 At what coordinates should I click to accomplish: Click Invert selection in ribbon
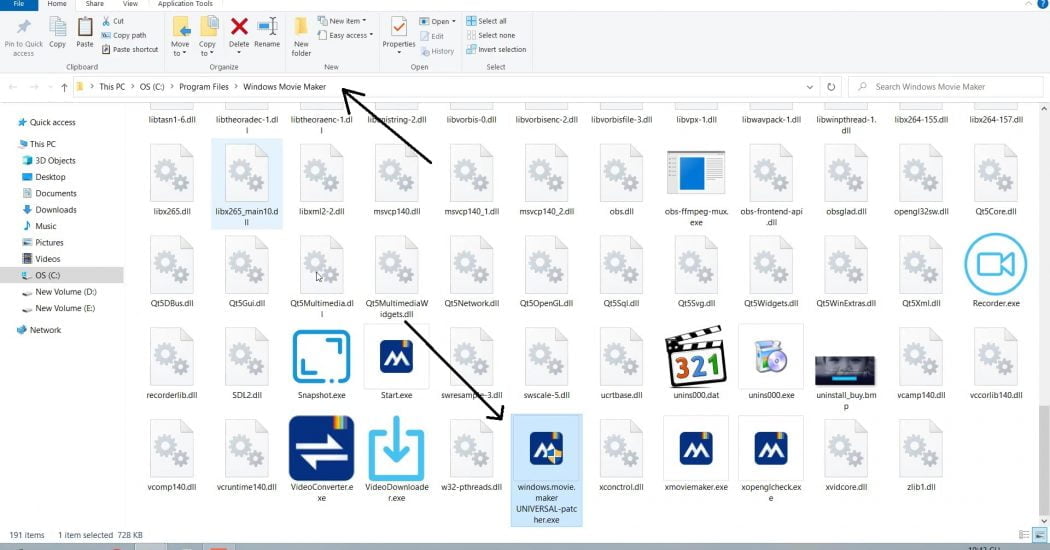496,49
